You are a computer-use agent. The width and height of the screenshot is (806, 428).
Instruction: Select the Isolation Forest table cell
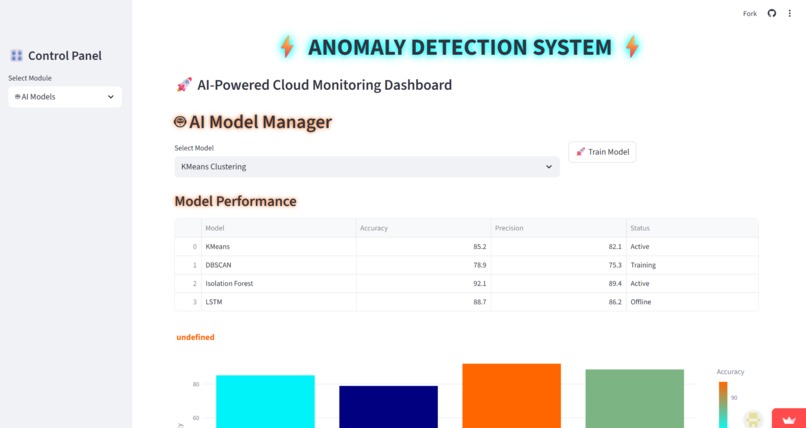click(x=279, y=284)
